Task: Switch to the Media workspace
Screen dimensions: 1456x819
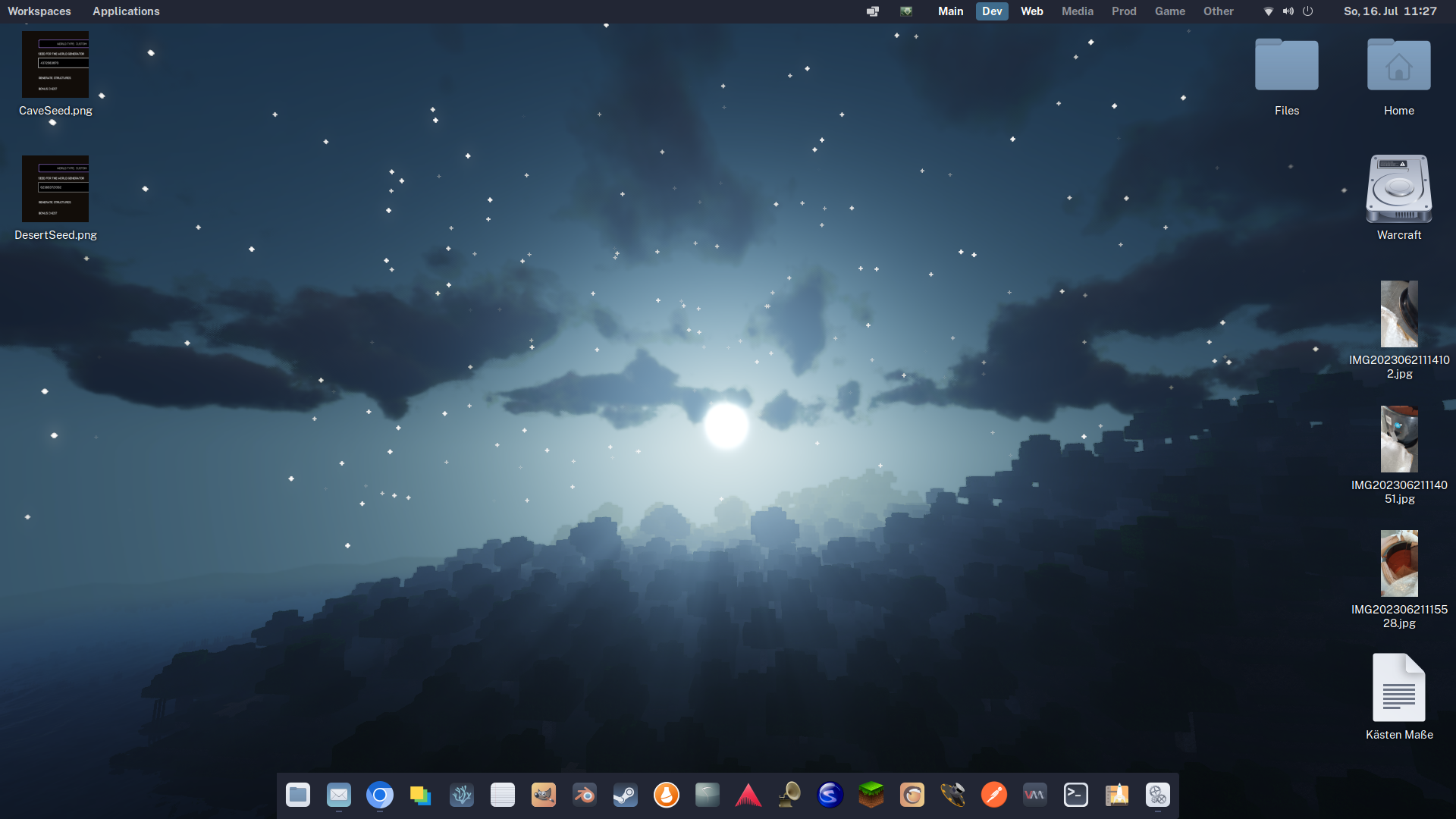Action: [x=1077, y=11]
